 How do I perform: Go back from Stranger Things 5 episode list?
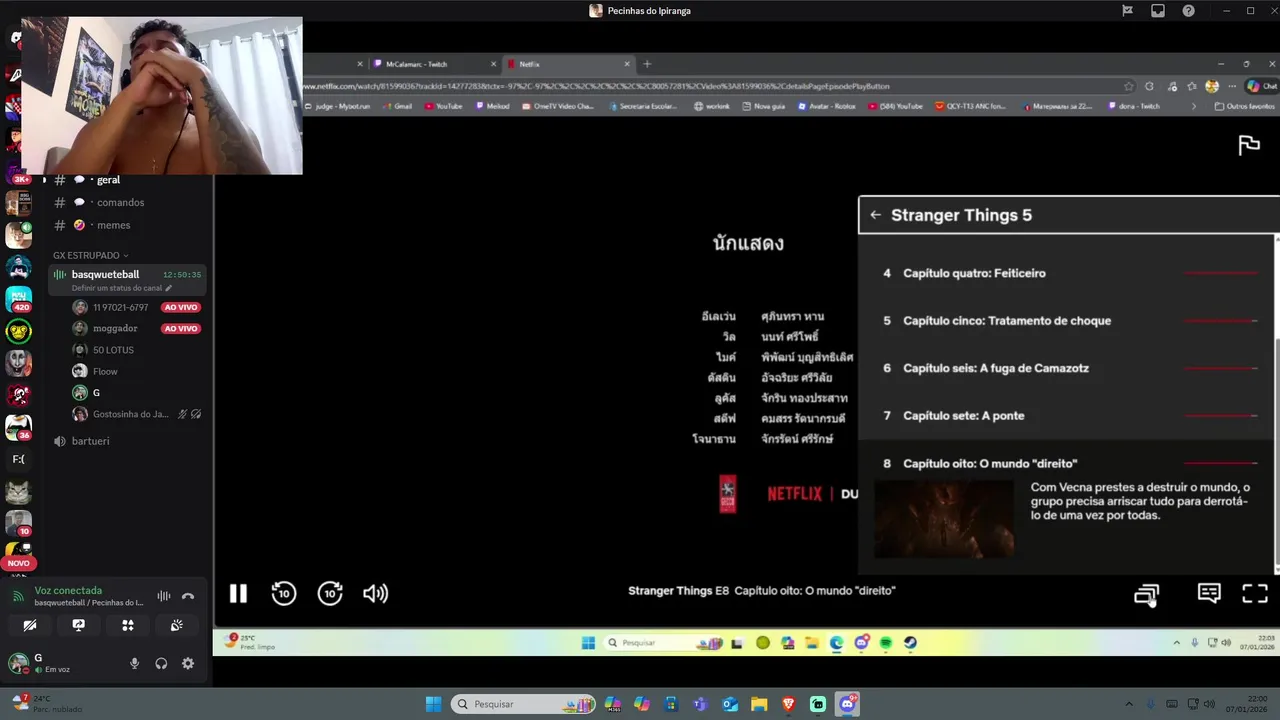coord(875,215)
